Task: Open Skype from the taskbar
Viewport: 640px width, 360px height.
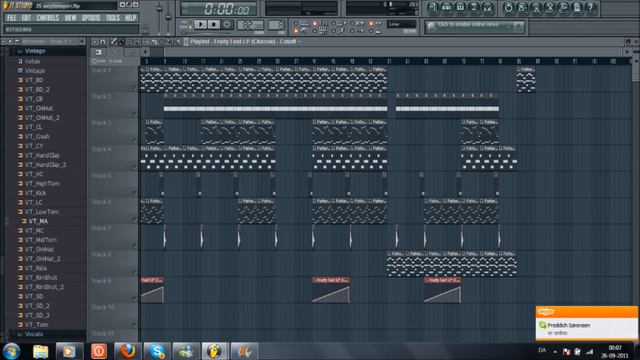Action: point(157,351)
